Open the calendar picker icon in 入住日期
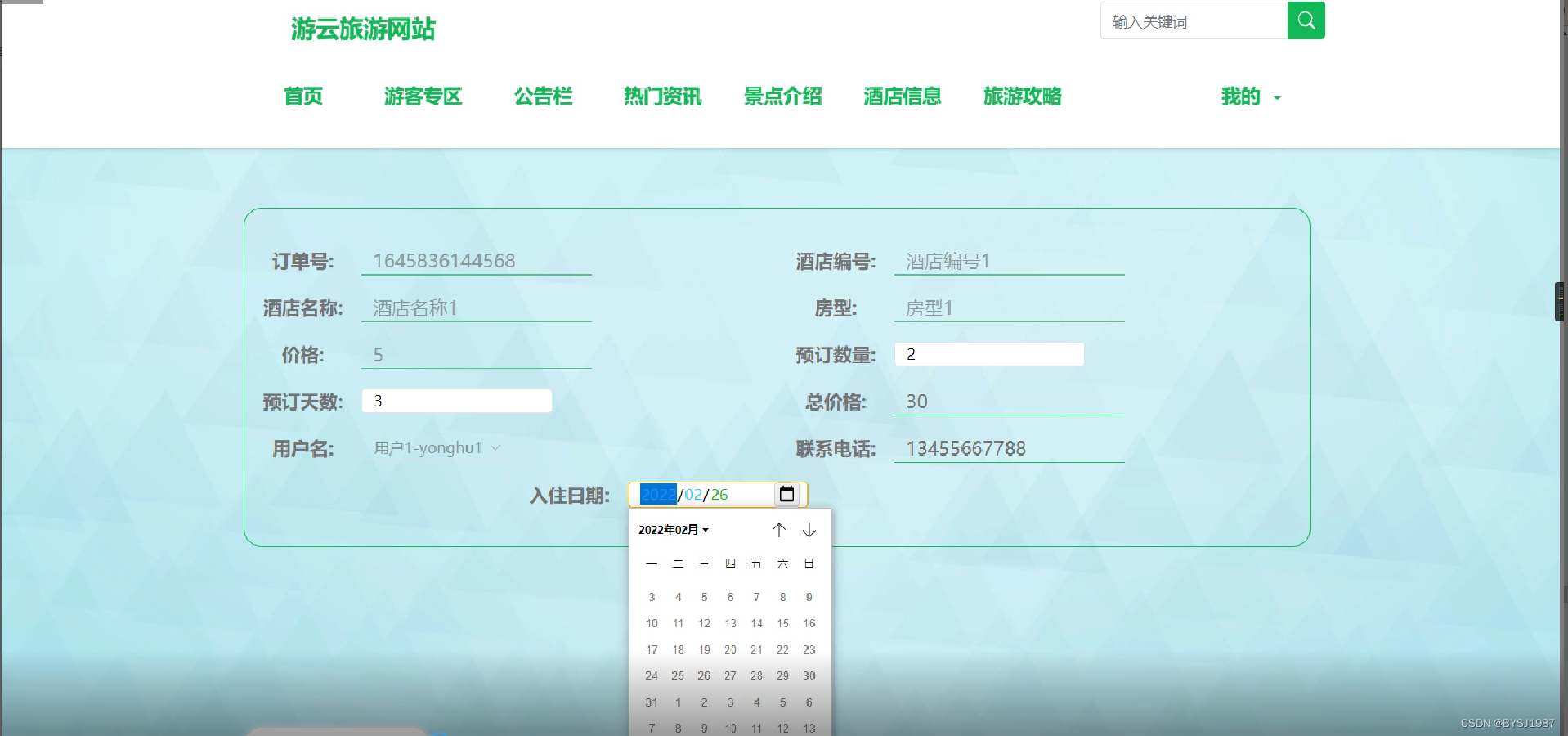Image resolution: width=1568 pixels, height=736 pixels. coord(786,494)
